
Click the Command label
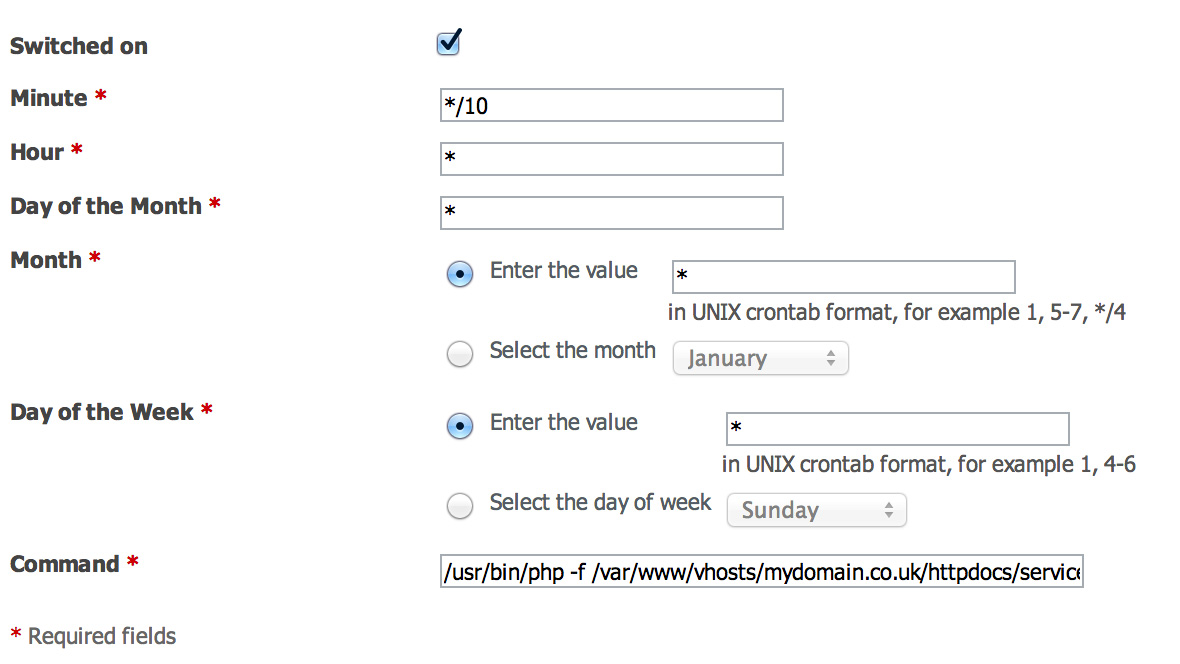[65, 564]
